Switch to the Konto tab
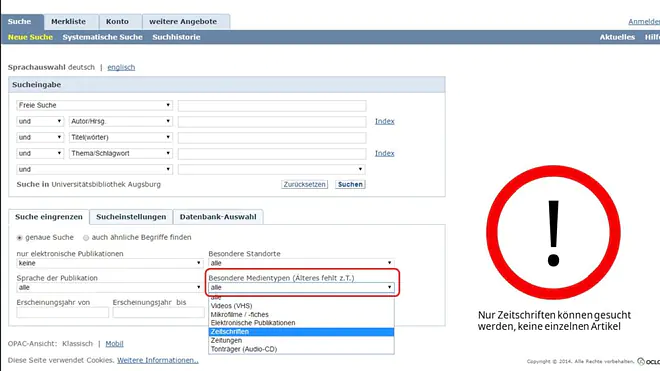This screenshot has height=371, width=660. click(117, 21)
